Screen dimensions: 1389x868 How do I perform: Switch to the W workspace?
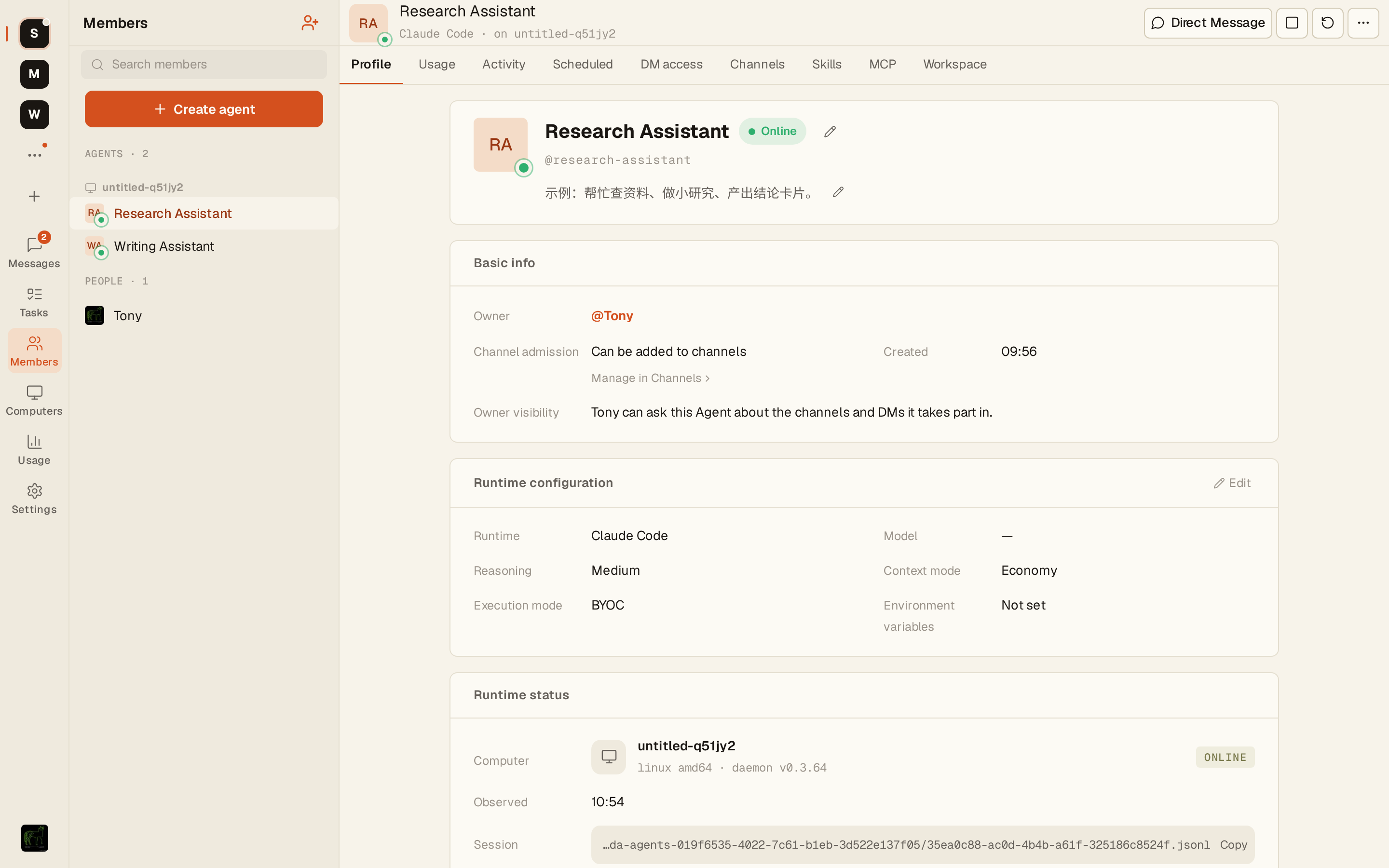pyautogui.click(x=34, y=115)
